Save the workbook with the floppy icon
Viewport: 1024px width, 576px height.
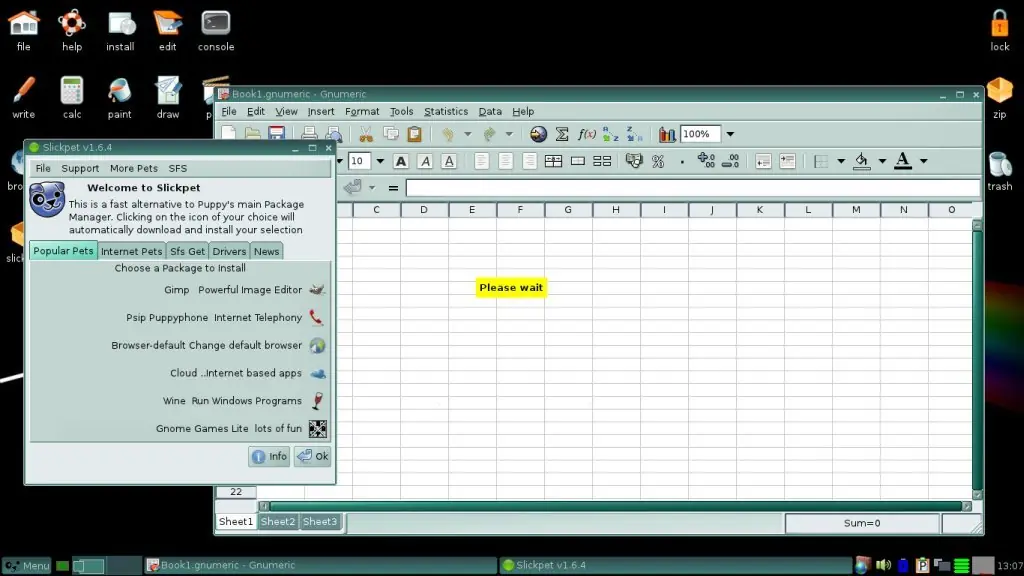pos(277,134)
